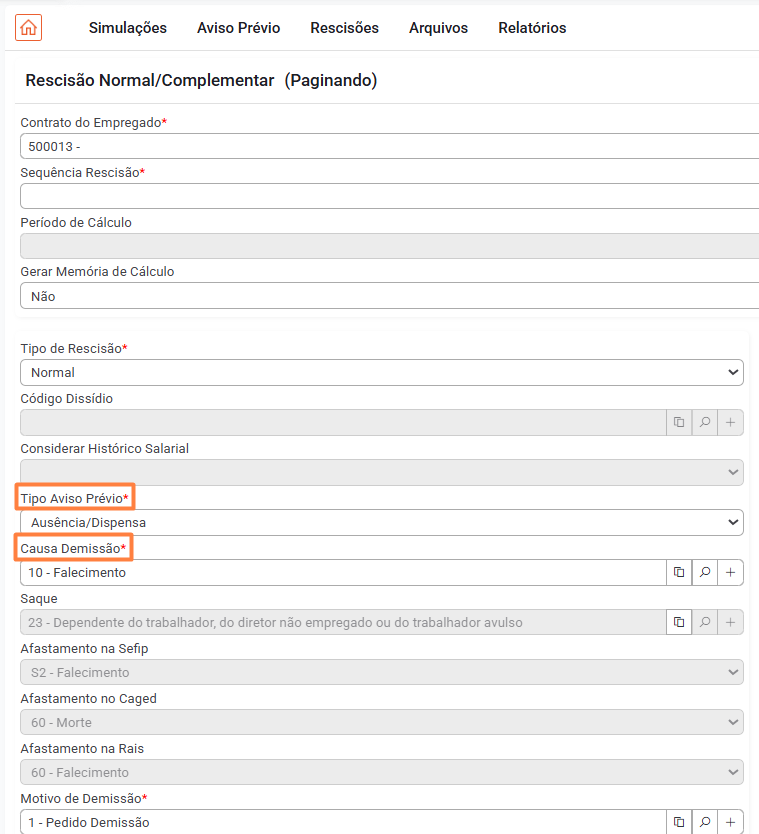Open the Aviso Prévio menu
This screenshot has width=759, height=834.
click(x=238, y=28)
